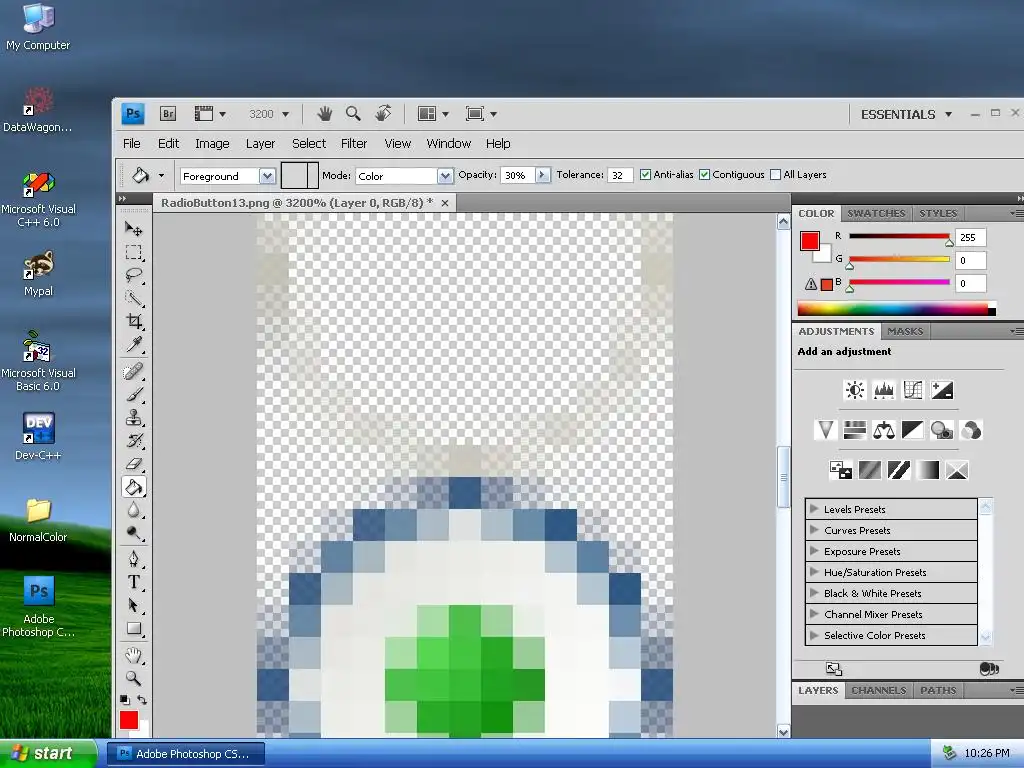This screenshot has width=1024, height=768.
Task: Expand Selective Color Presets list
Action: pyautogui.click(x=814, y=634)
